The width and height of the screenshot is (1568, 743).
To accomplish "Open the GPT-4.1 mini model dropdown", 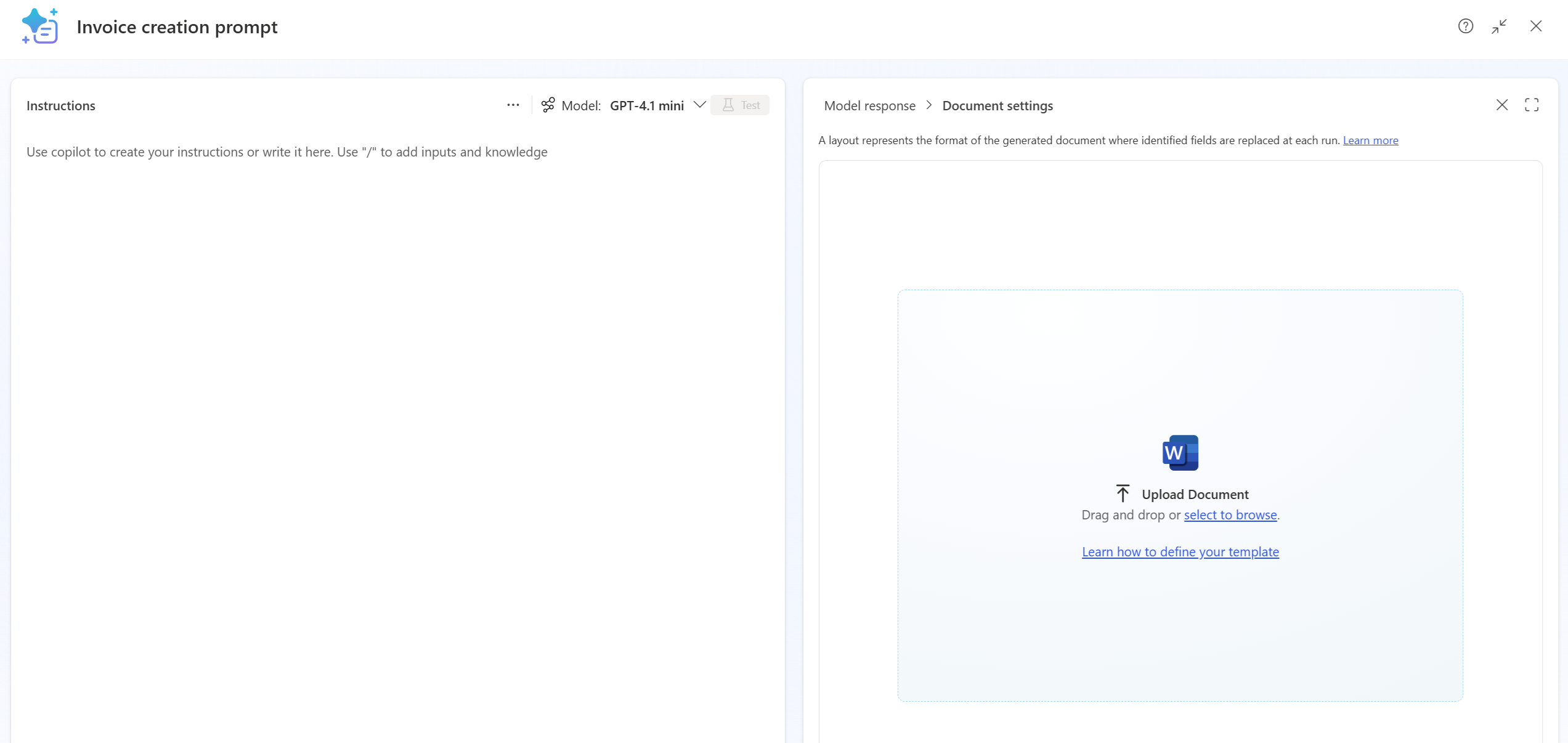I will [700, 105].
